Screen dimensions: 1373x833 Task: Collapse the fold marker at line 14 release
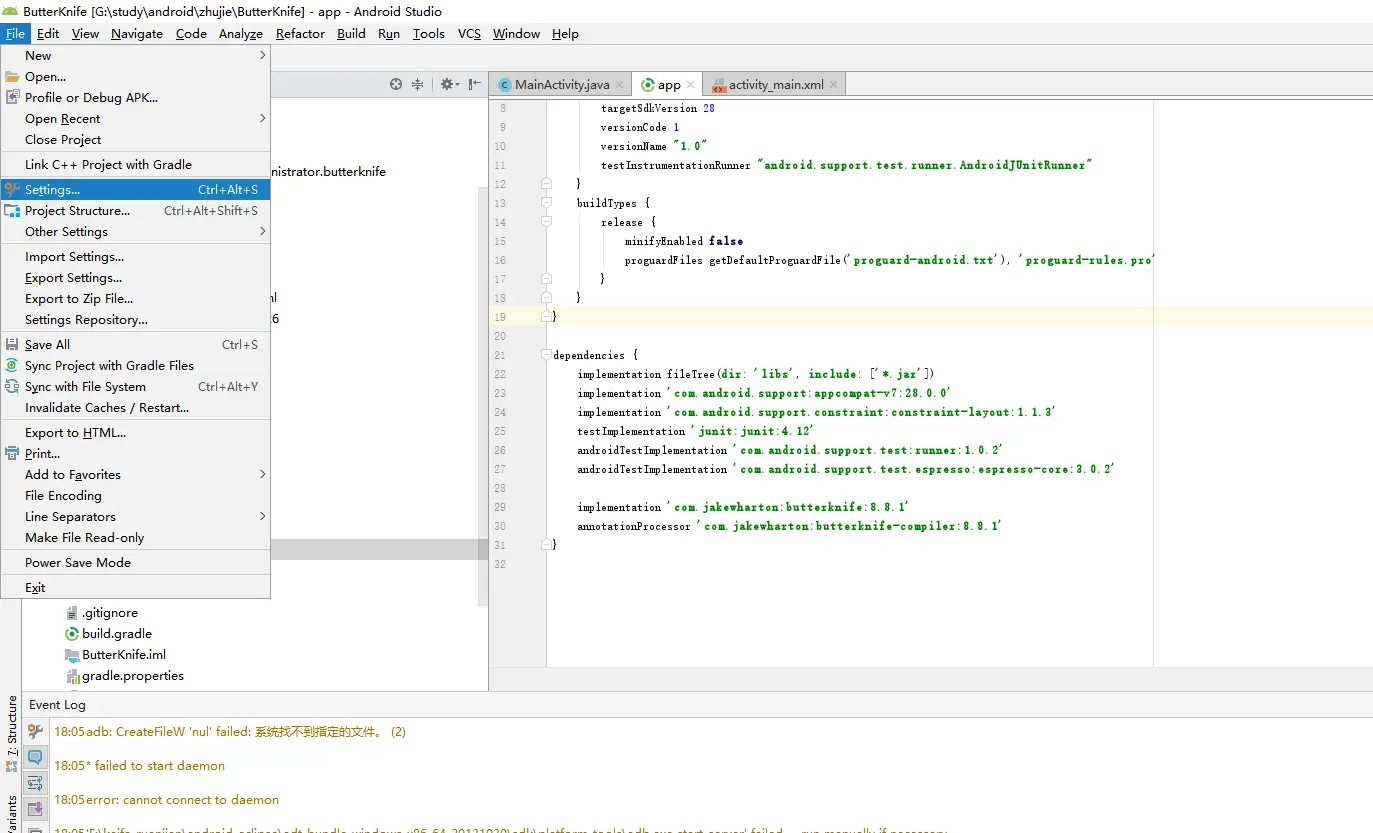click(546, 221)
